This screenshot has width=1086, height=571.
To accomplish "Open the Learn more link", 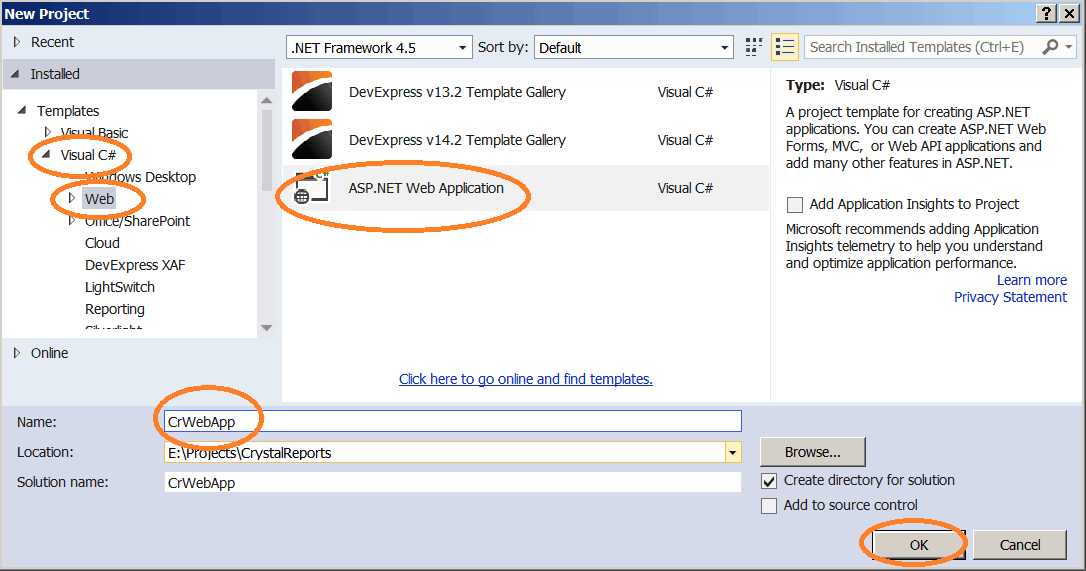I will pos(1032,280).
